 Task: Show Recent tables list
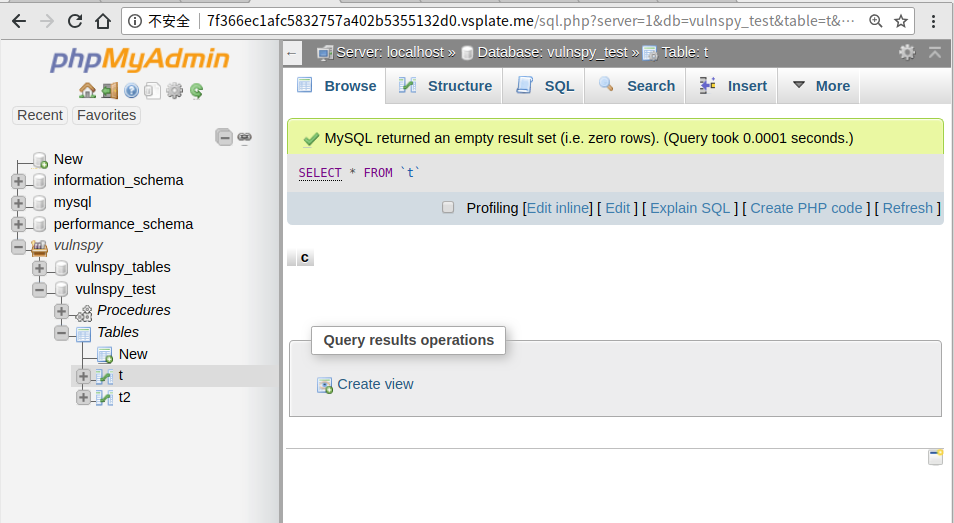click(x=40, y=115)
